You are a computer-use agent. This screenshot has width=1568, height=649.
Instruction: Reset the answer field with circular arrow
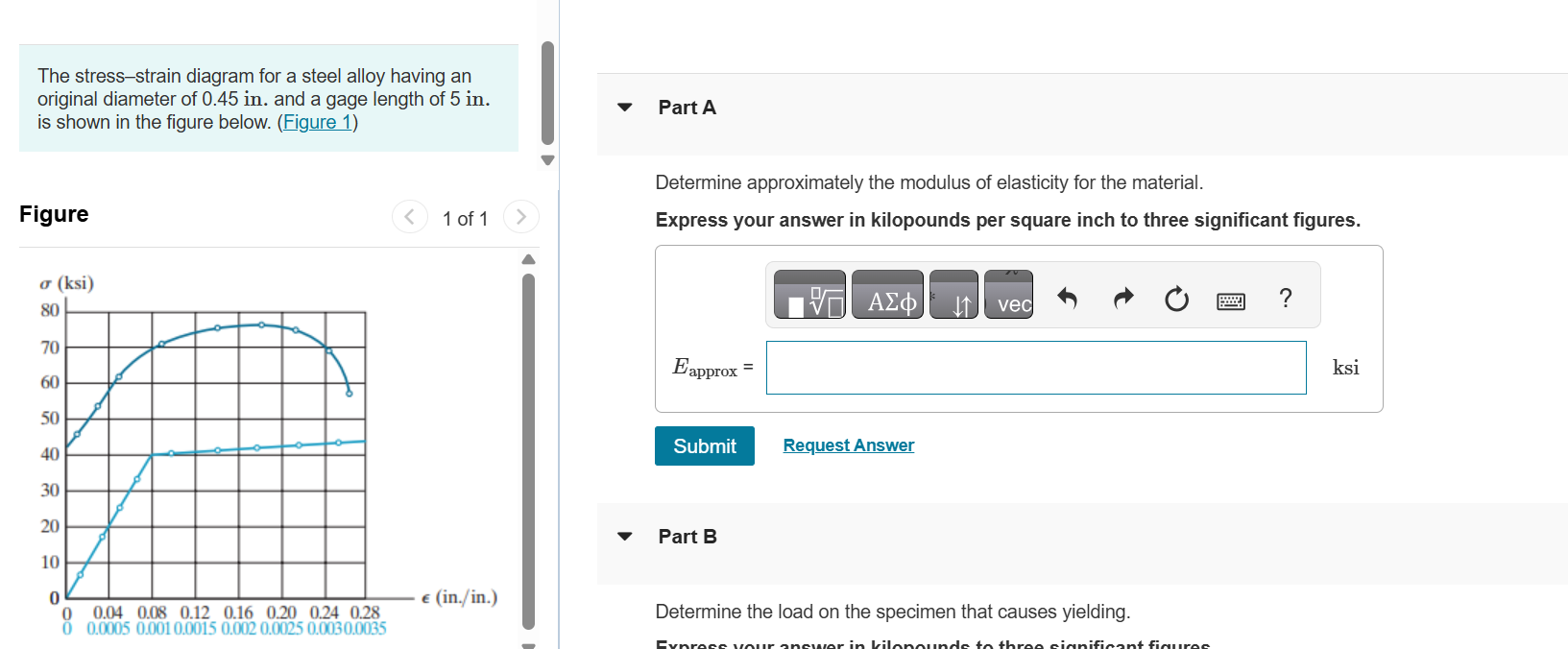tap(1176, 300)
